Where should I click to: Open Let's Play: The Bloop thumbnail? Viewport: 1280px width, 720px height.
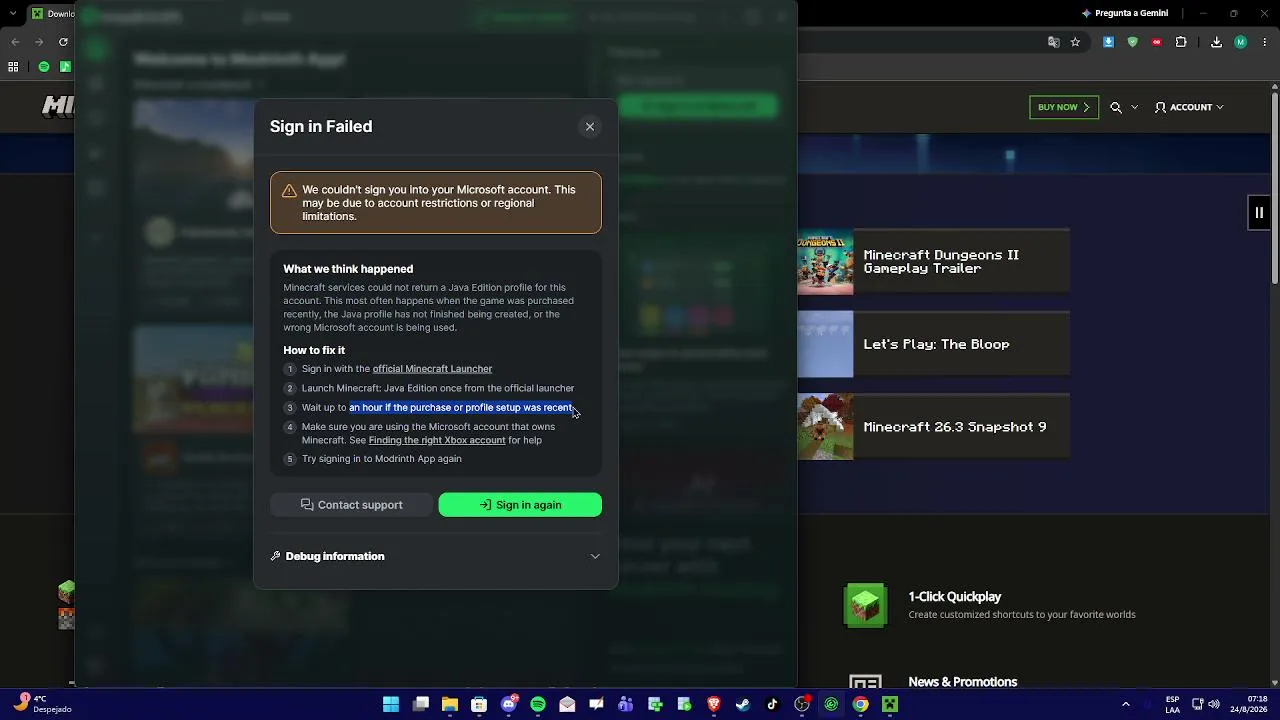point(825,344)
